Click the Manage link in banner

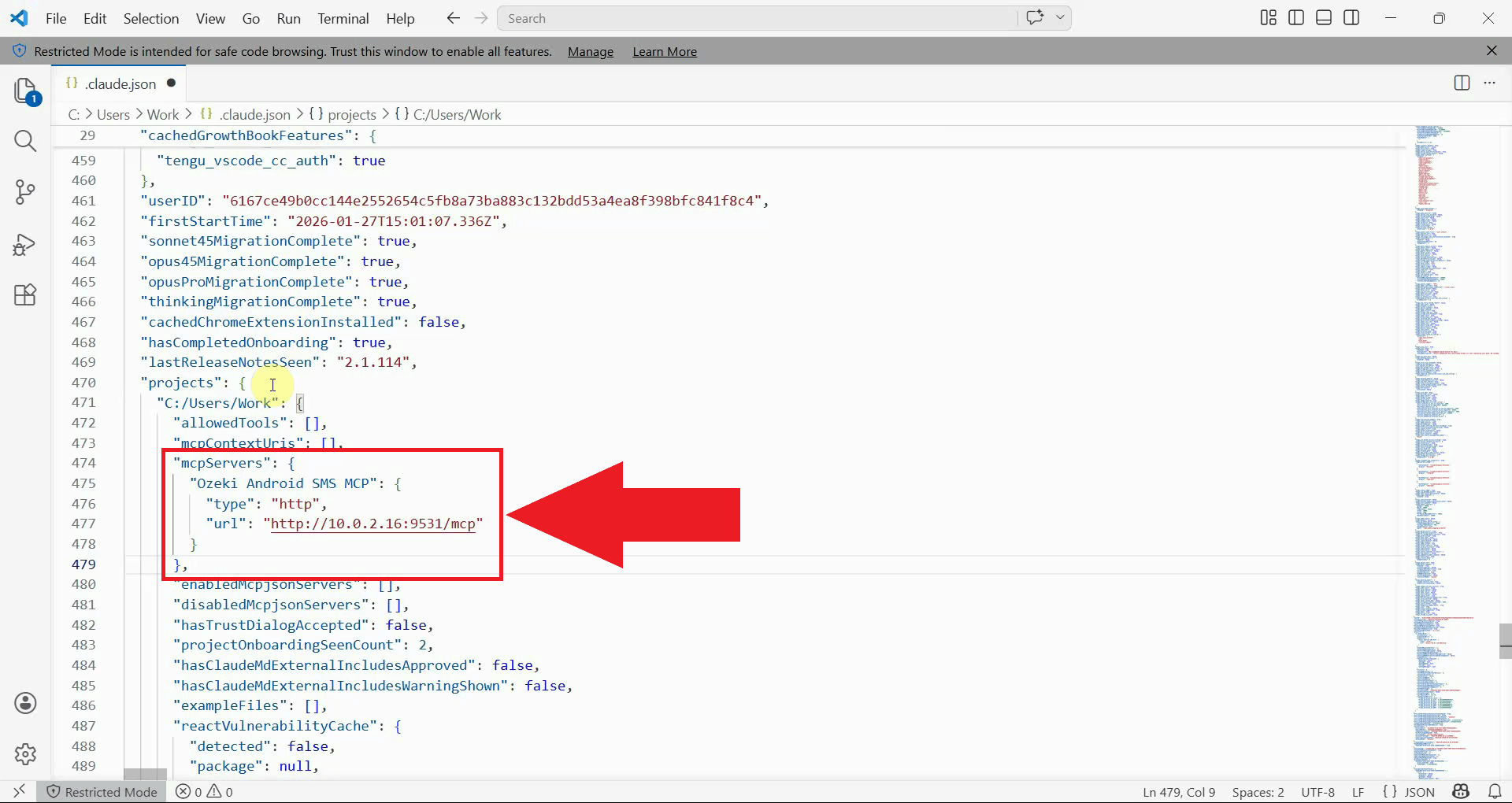click(x=591, y=51)
